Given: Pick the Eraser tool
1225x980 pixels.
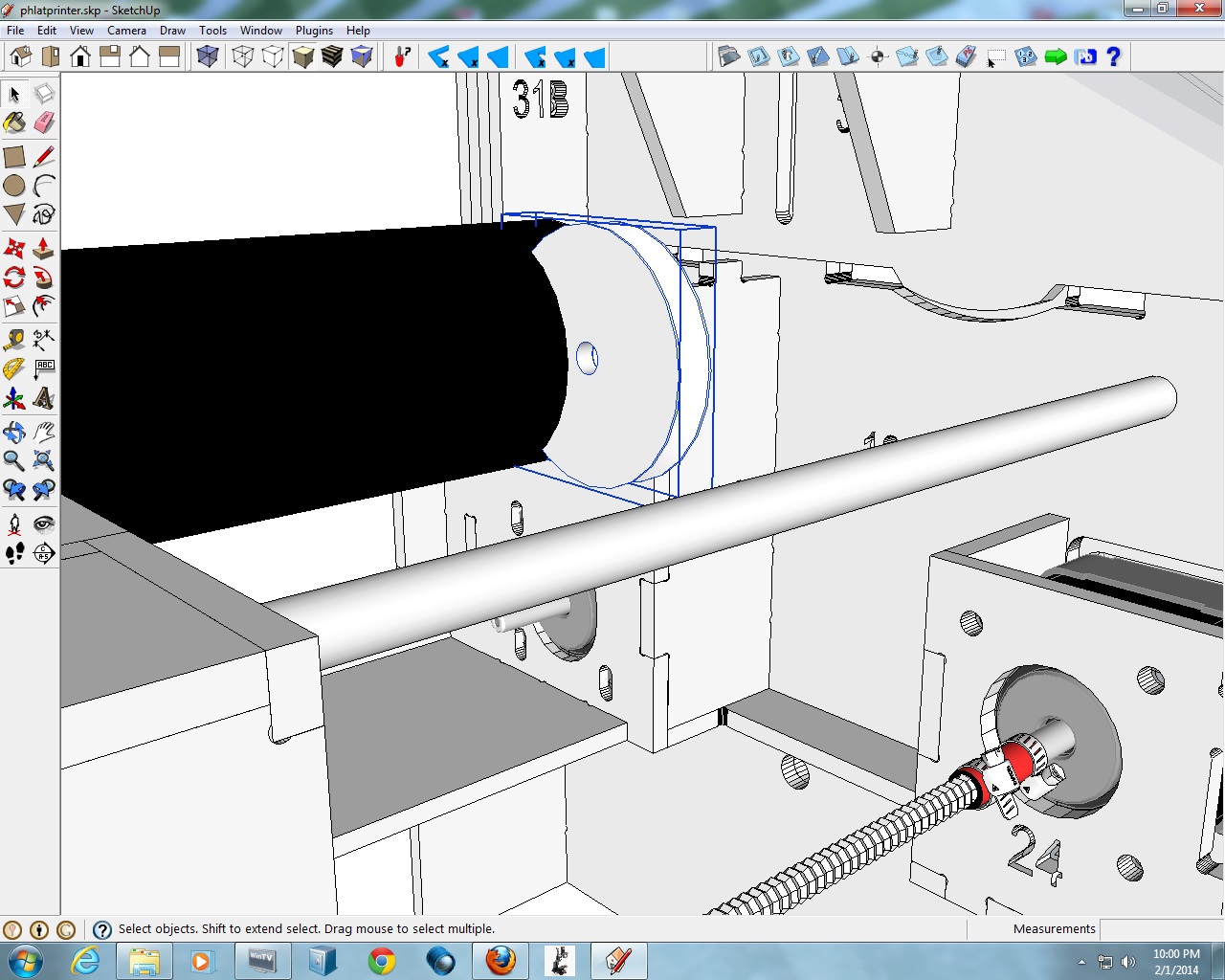Looking at the screenshot, I should click(44, 123).
